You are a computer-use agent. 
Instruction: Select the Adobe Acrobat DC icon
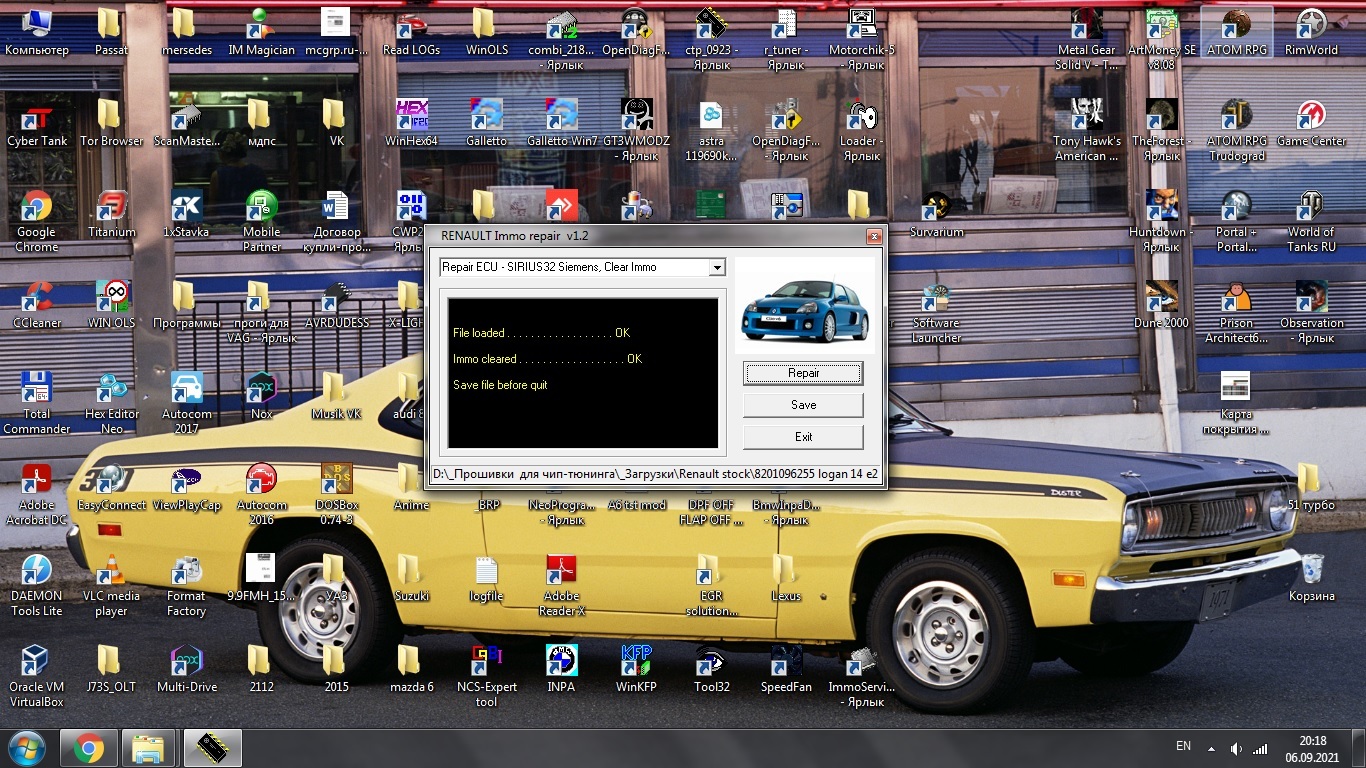click(37, 494)
